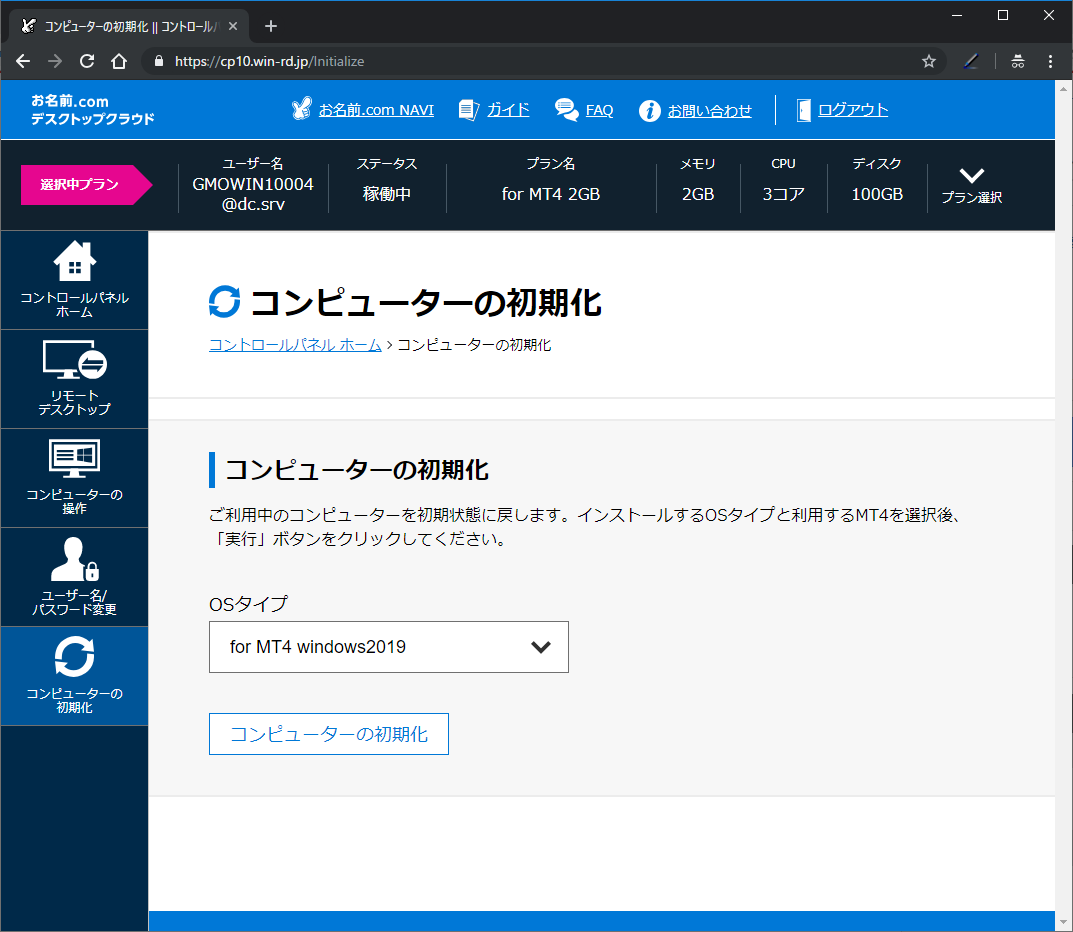Screen dimensions: 1073x932
Task: Minimize the browser window
Action: click(957, 15)
